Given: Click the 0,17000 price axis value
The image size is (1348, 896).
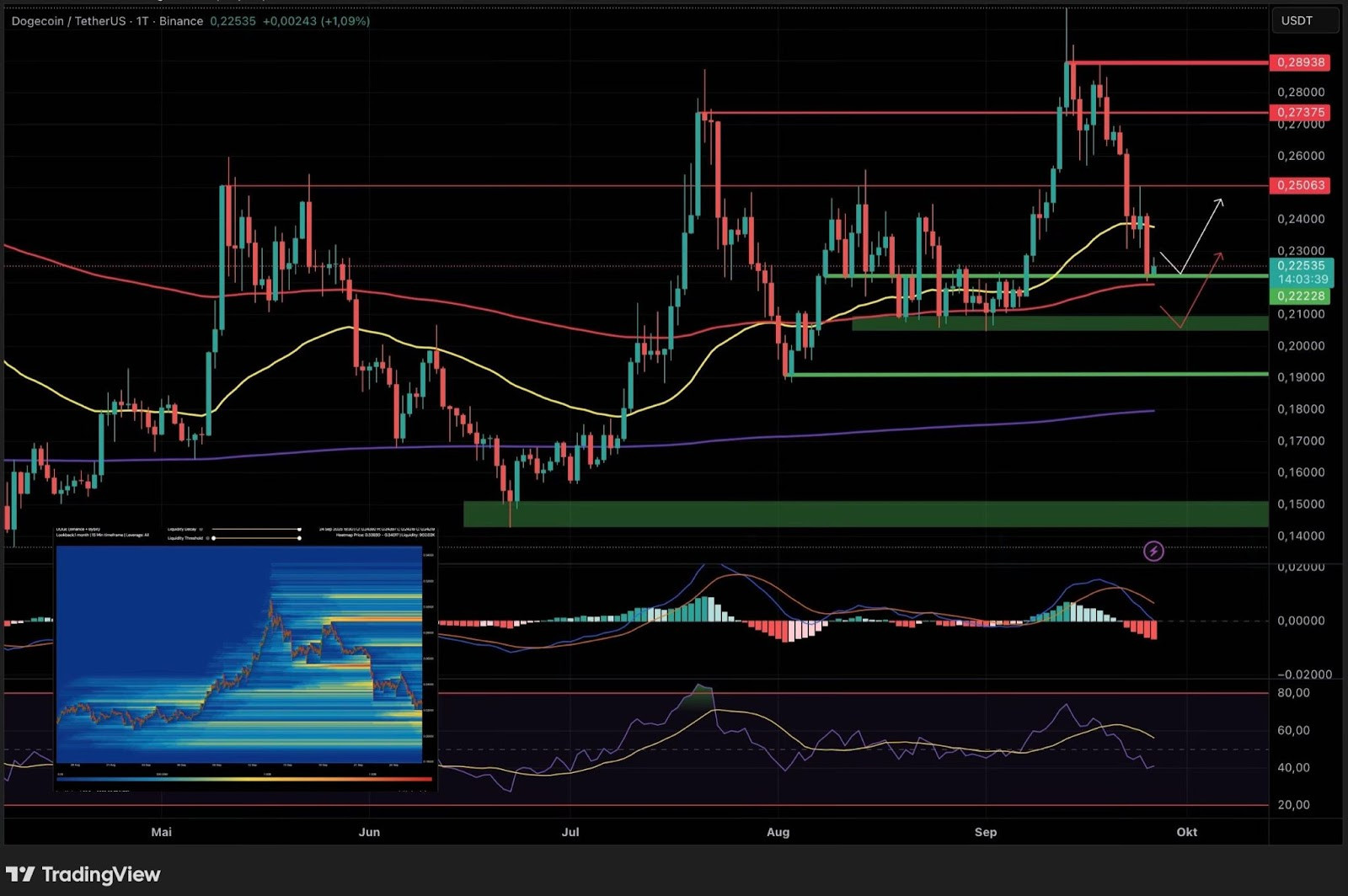Looking at the screenshot, I should coord(1301,440).
